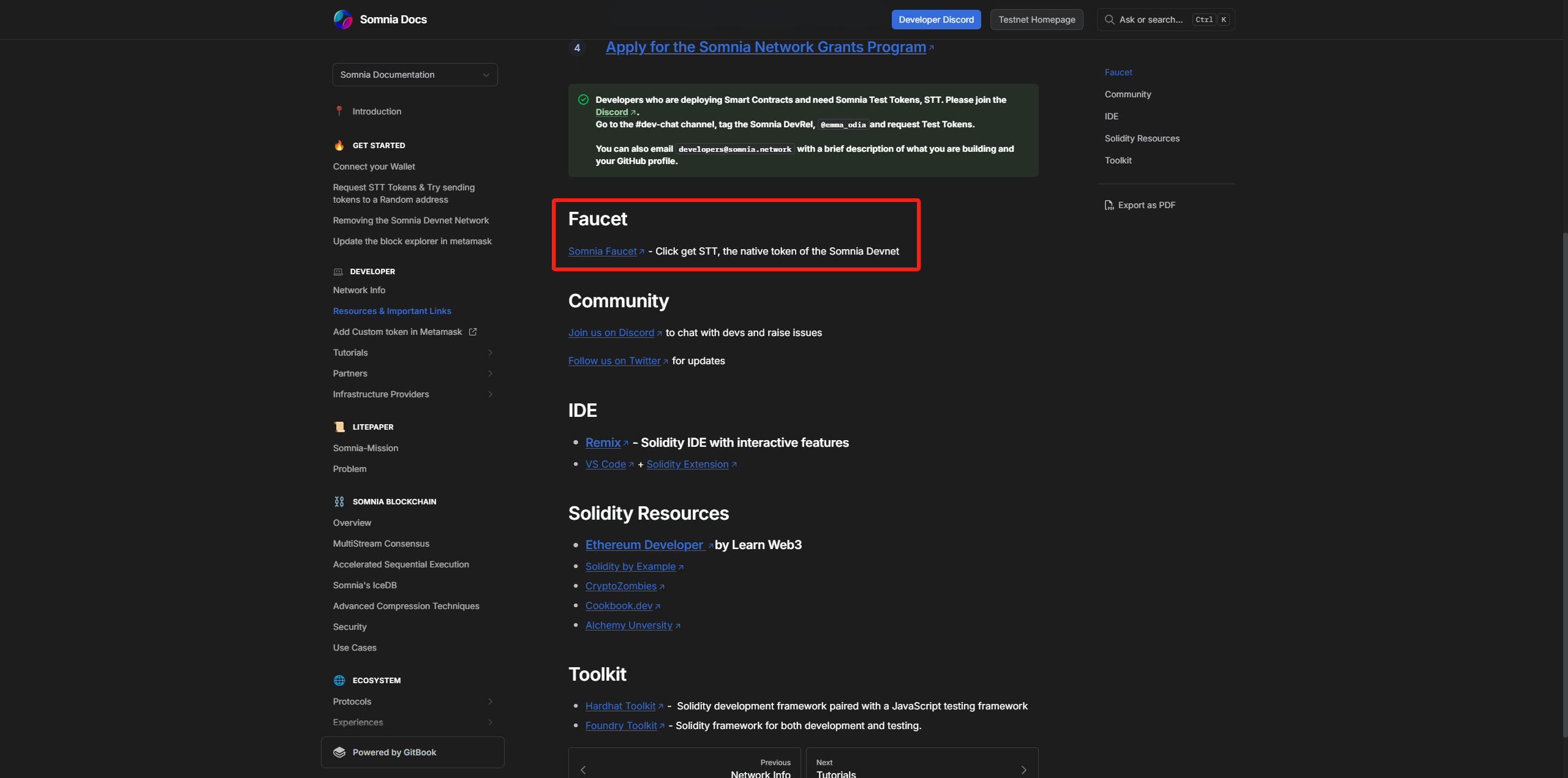This screenshot has width=1568, height=778.
Task: Open Overview under Somnia Blockchain
Action: 352,523
